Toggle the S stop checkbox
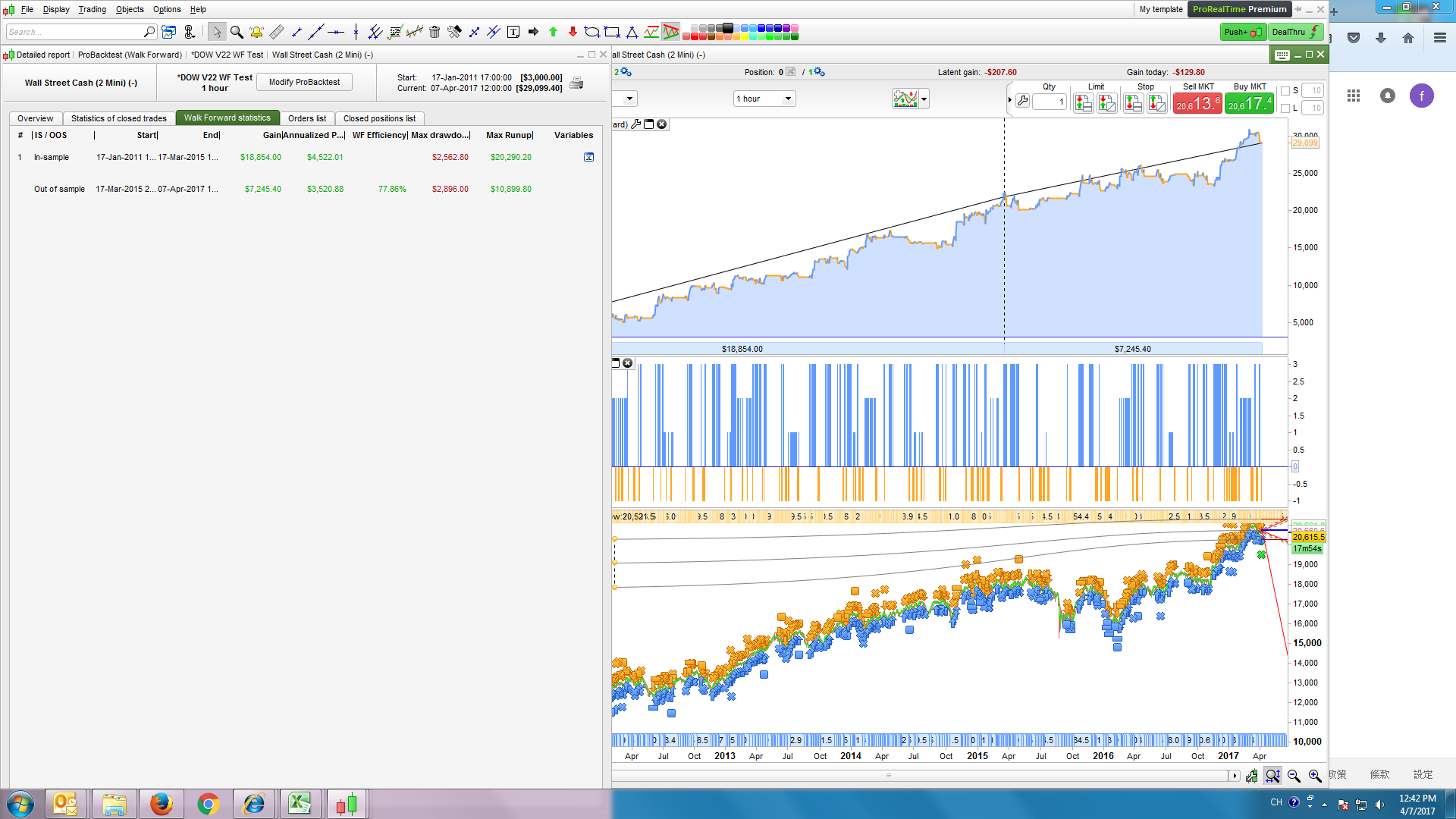 [1285, 91]
